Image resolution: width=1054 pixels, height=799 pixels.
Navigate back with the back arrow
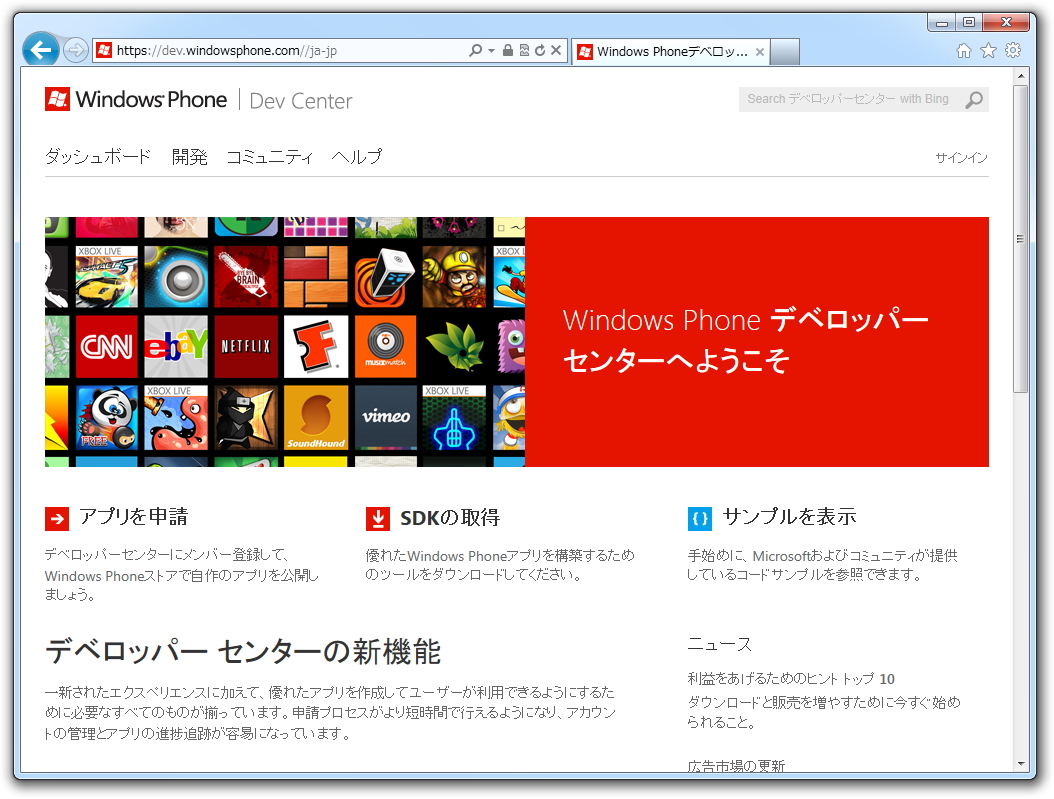coord(40,49)
